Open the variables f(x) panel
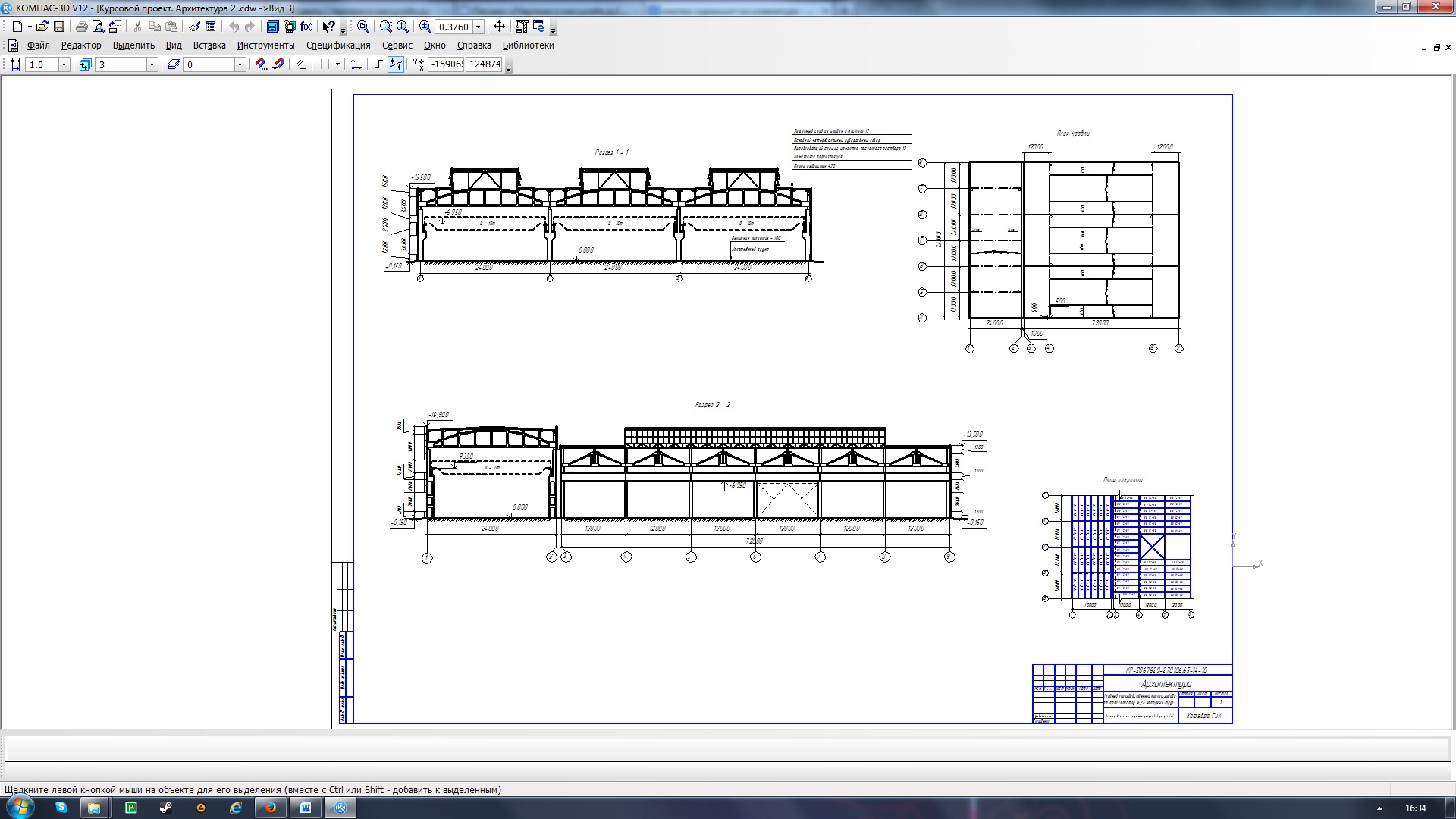This screenshot has height=819, width=1456. [x=306, y=27]
